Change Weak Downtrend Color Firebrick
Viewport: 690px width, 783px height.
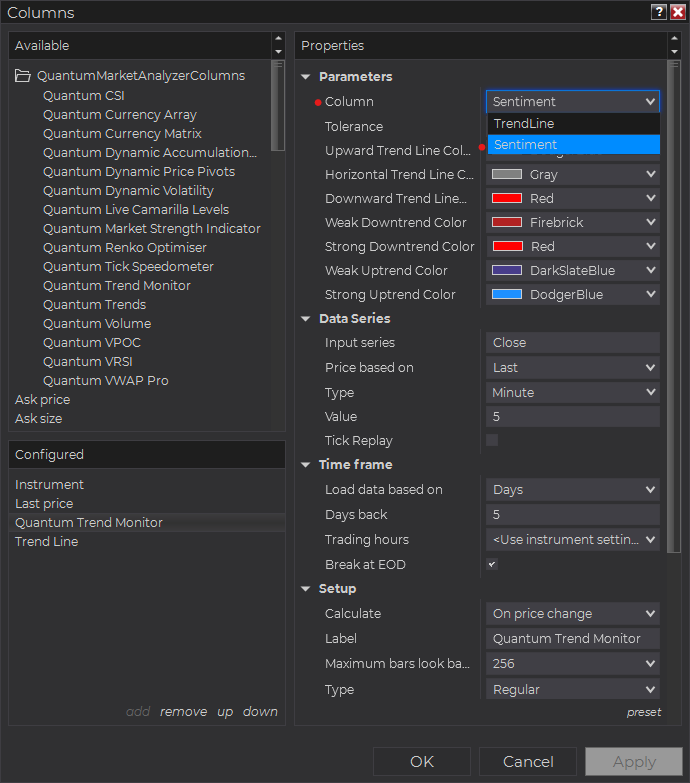coord(573,222)
